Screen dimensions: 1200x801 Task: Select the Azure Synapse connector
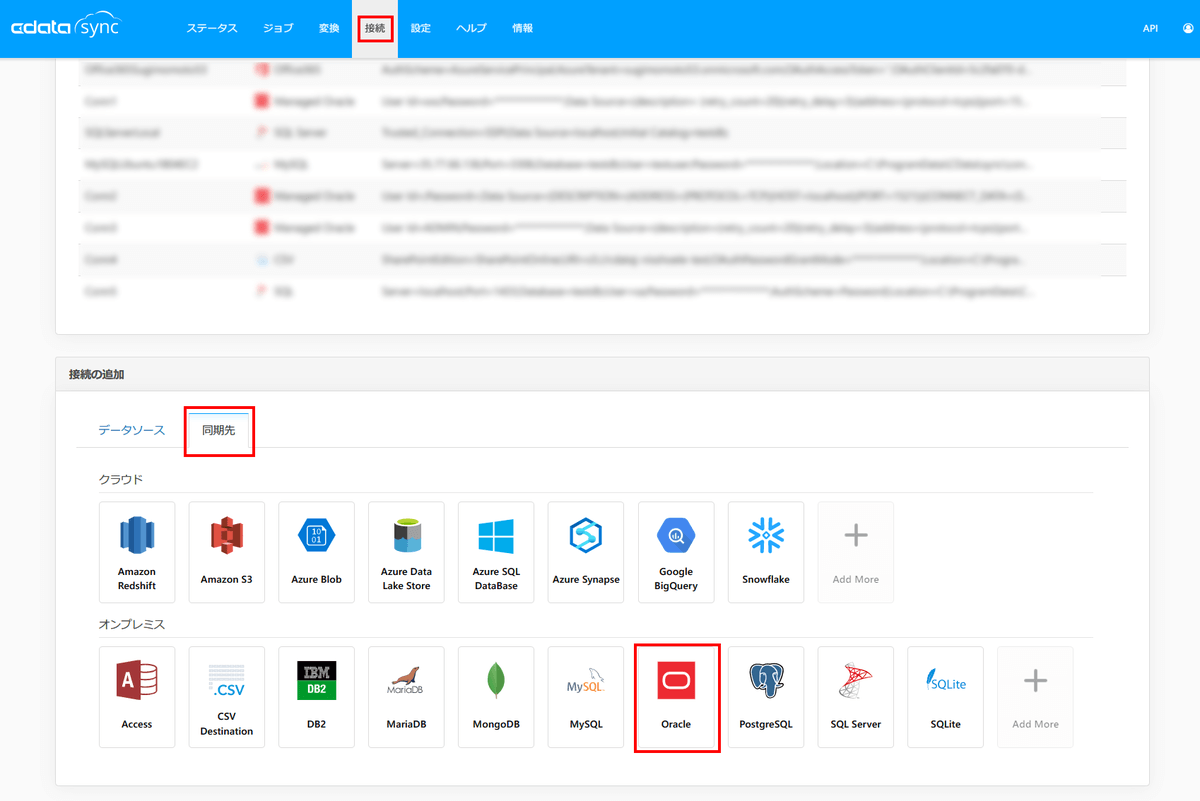pos(586,552)
